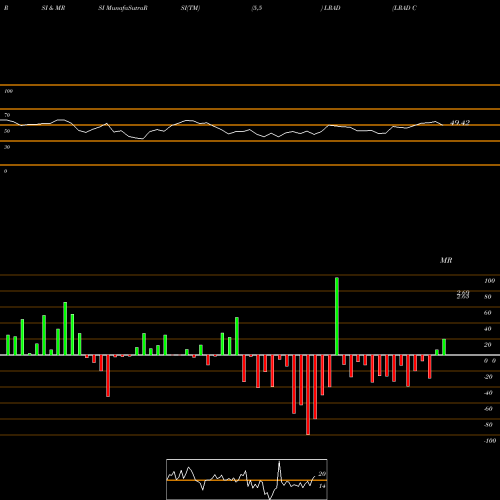
Task: Click the last green bar on the right
Action: click(x=444, y=347)
